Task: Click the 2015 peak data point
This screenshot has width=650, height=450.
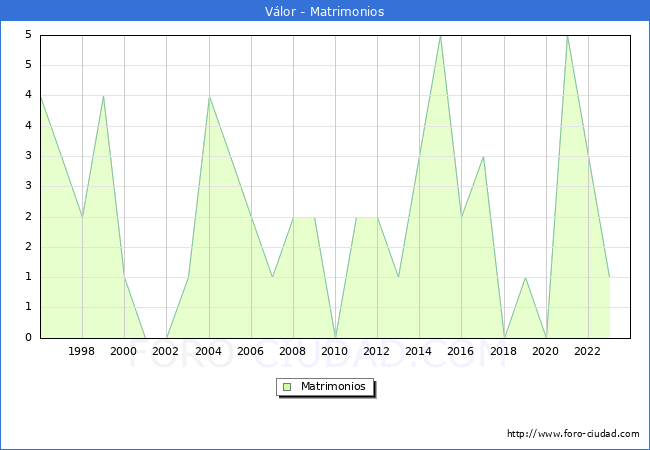Action: tap(440, 36)
